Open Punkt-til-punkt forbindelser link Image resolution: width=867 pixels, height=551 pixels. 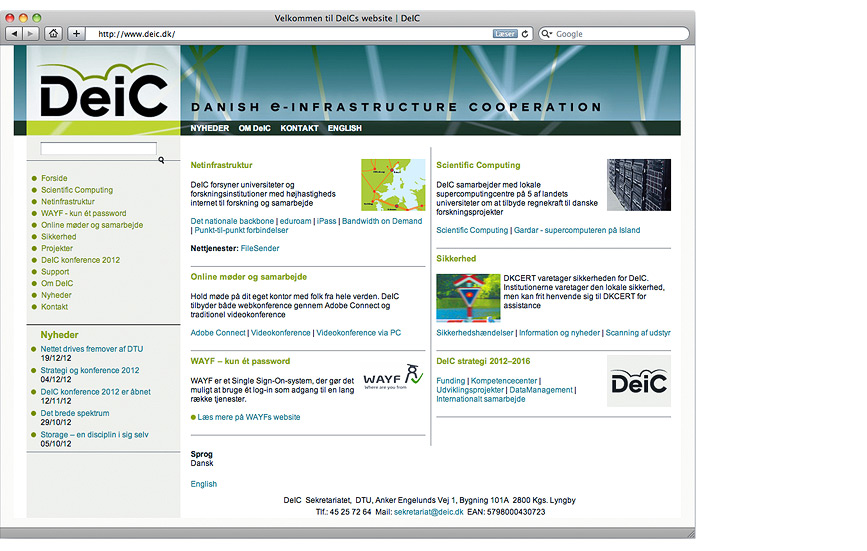pyautogui.click(x=241, y=230)
